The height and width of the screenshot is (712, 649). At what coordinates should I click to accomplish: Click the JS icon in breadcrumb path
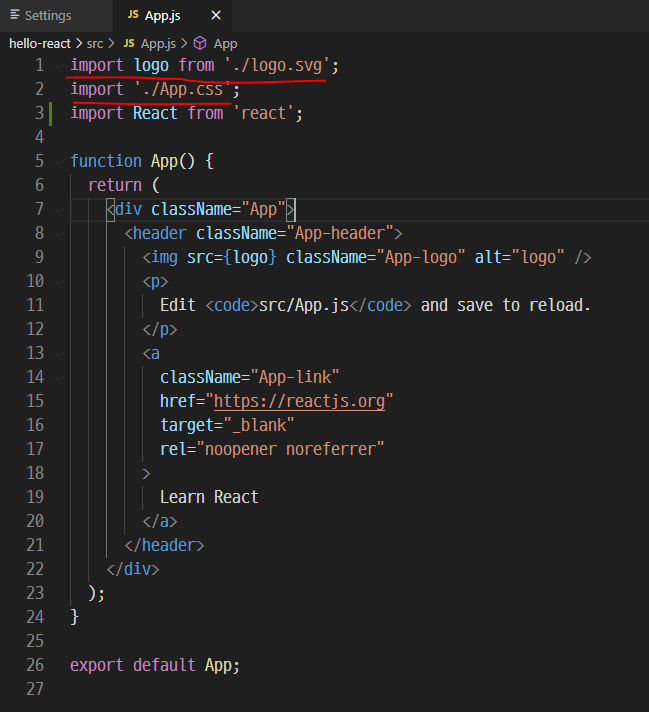129,43
